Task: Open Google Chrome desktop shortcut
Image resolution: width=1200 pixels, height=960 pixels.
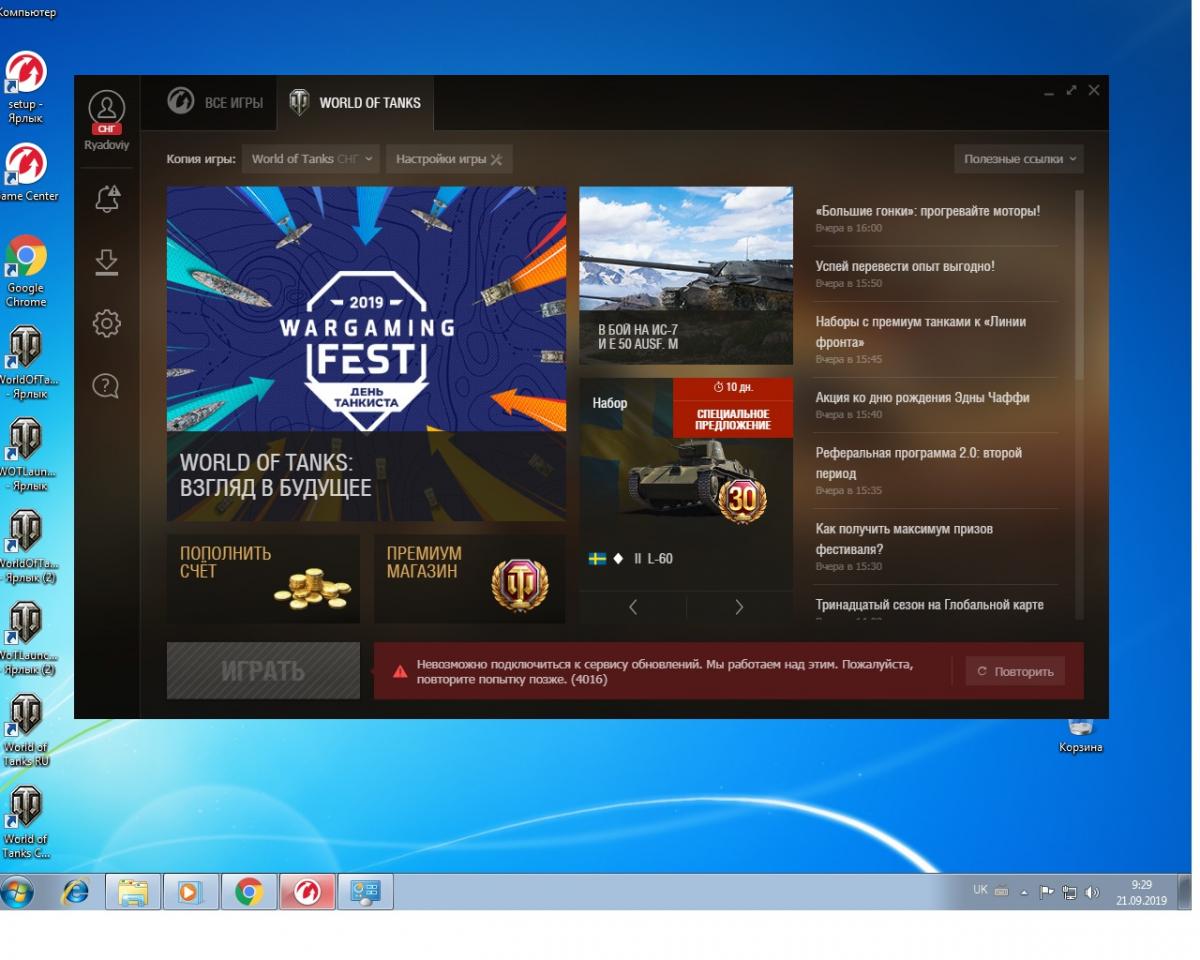Action: (x=26, y=270)
